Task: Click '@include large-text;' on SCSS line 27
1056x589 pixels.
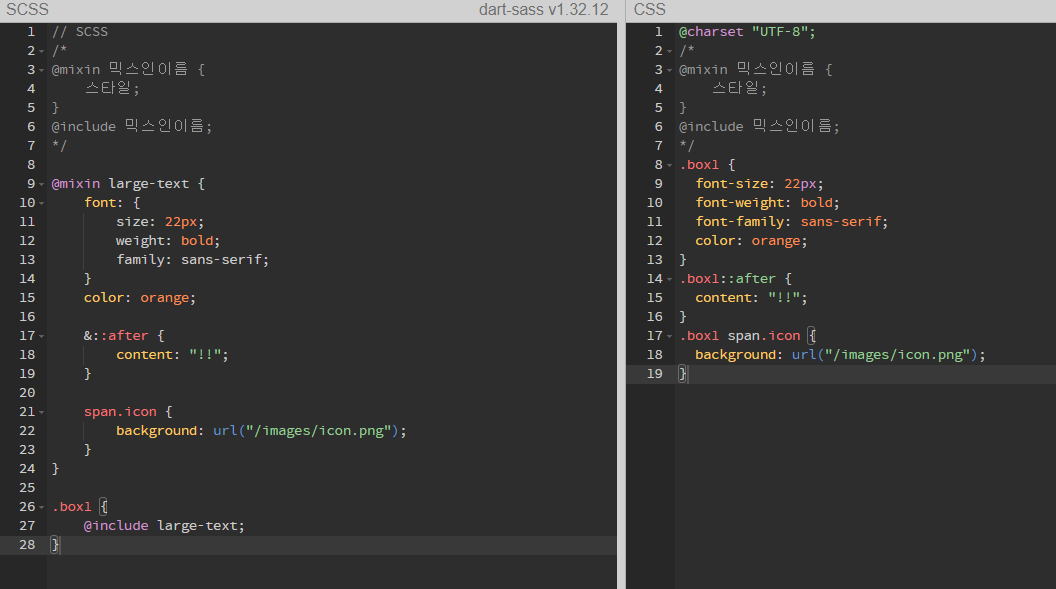Action: [x=164, y=526]
